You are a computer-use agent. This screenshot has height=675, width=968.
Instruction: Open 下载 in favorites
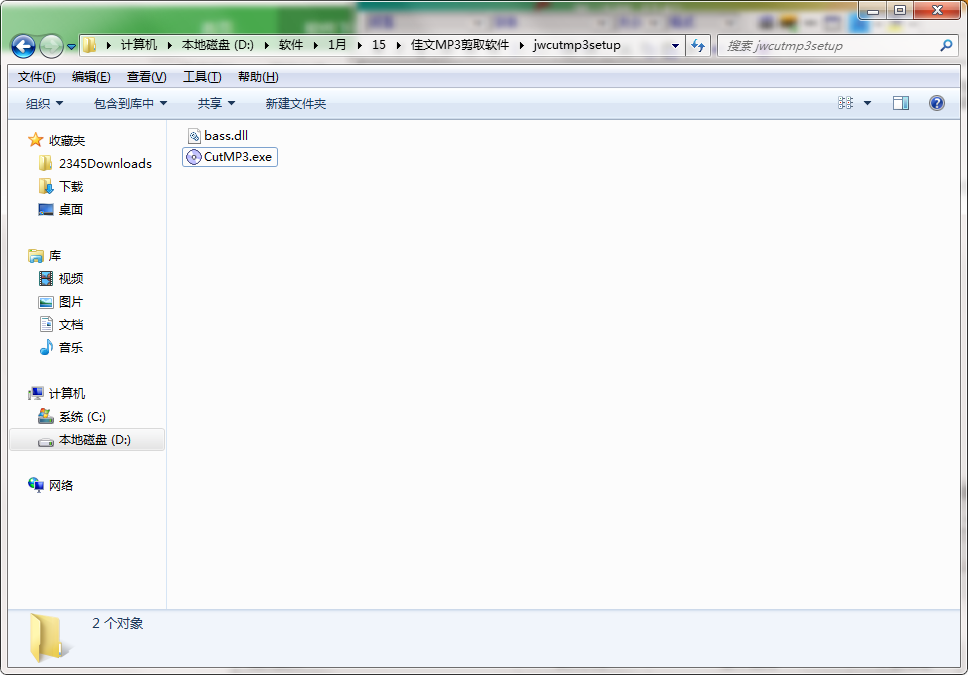tap(71, 187)
